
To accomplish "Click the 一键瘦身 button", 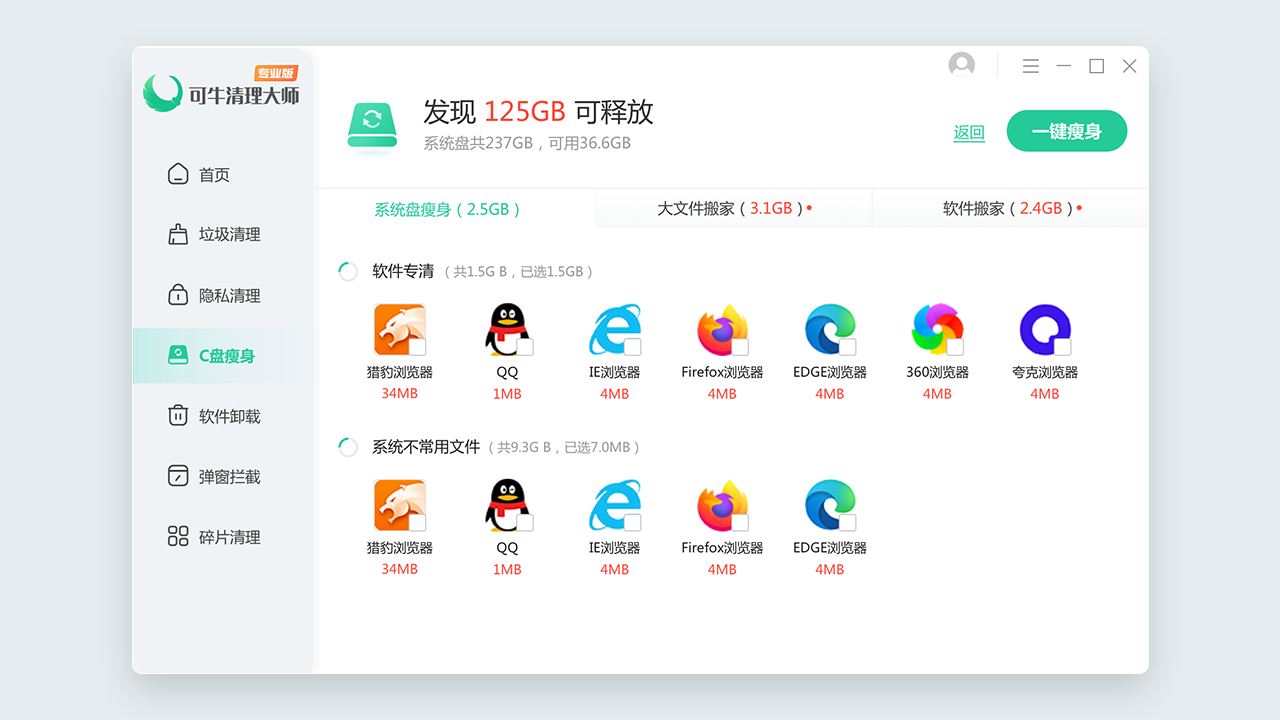I will tap(1067, 131).
